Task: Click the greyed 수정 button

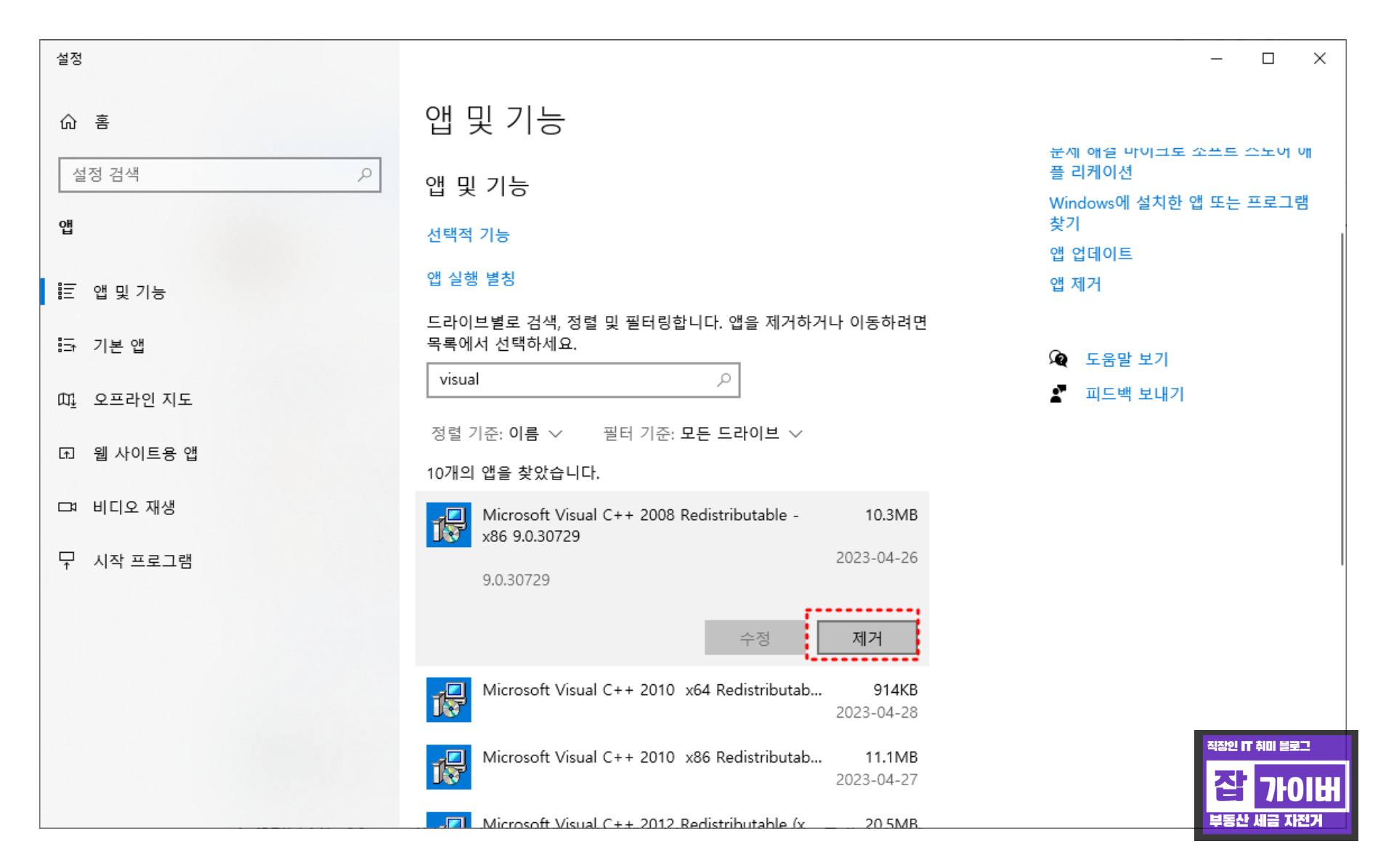Action: coord(754,638)
